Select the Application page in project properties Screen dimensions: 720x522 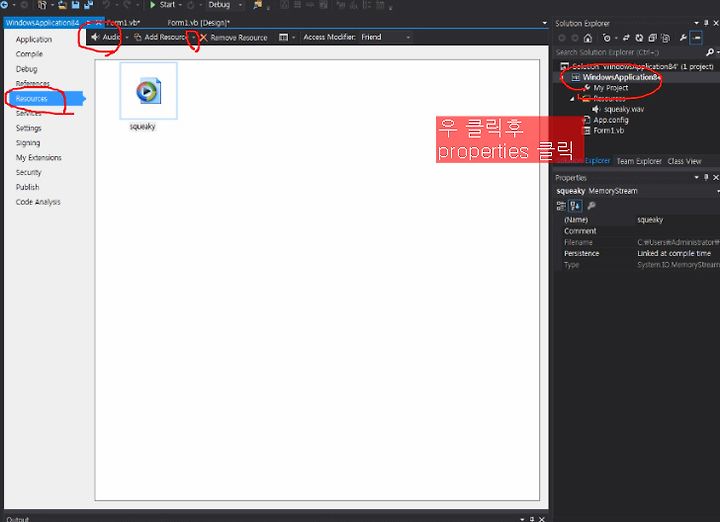[34, 39]
